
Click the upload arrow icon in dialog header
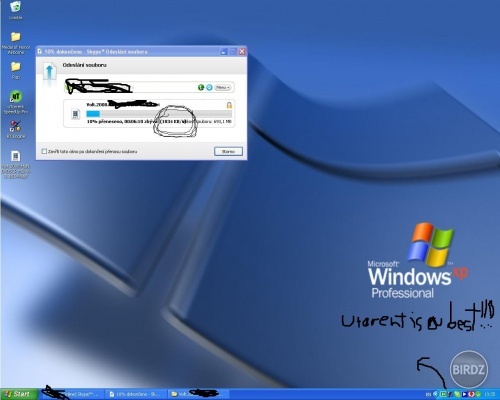pos(50,72)
